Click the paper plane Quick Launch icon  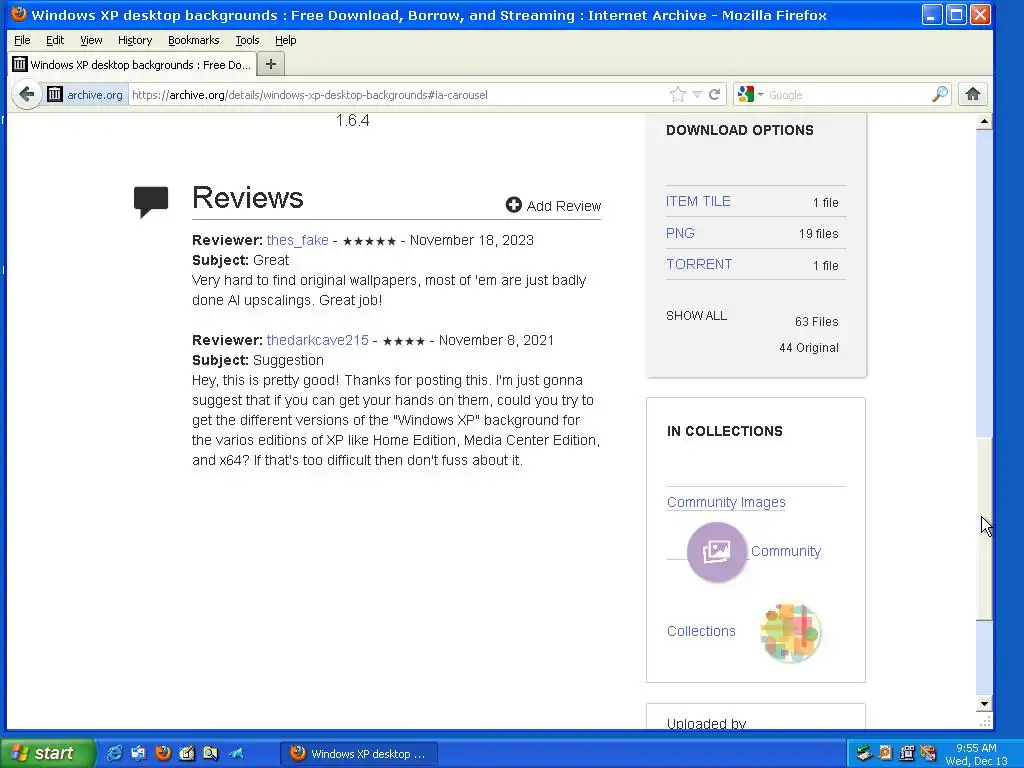(x=236, y=753)
